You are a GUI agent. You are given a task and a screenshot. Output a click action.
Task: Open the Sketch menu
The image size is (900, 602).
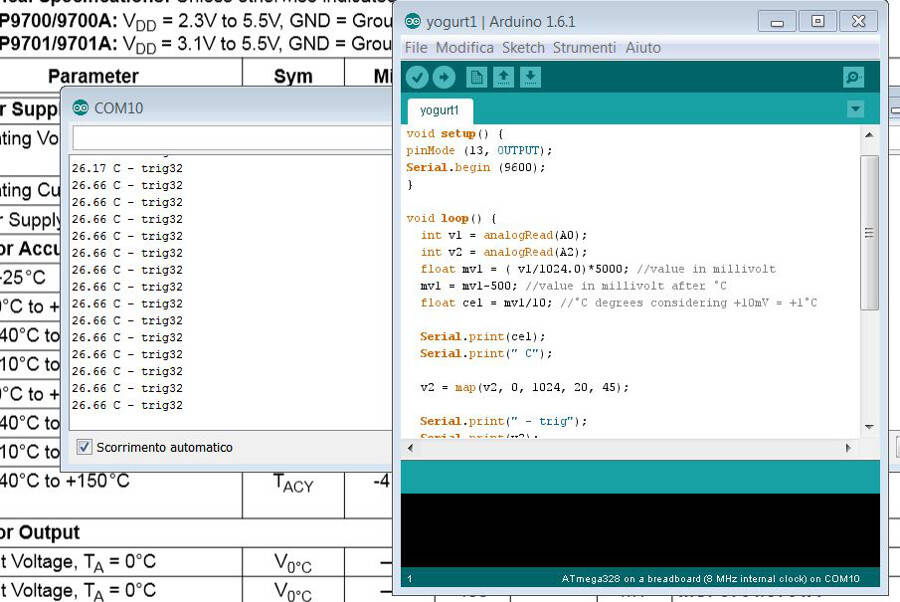pyautogui.click(x=523, y=48)
